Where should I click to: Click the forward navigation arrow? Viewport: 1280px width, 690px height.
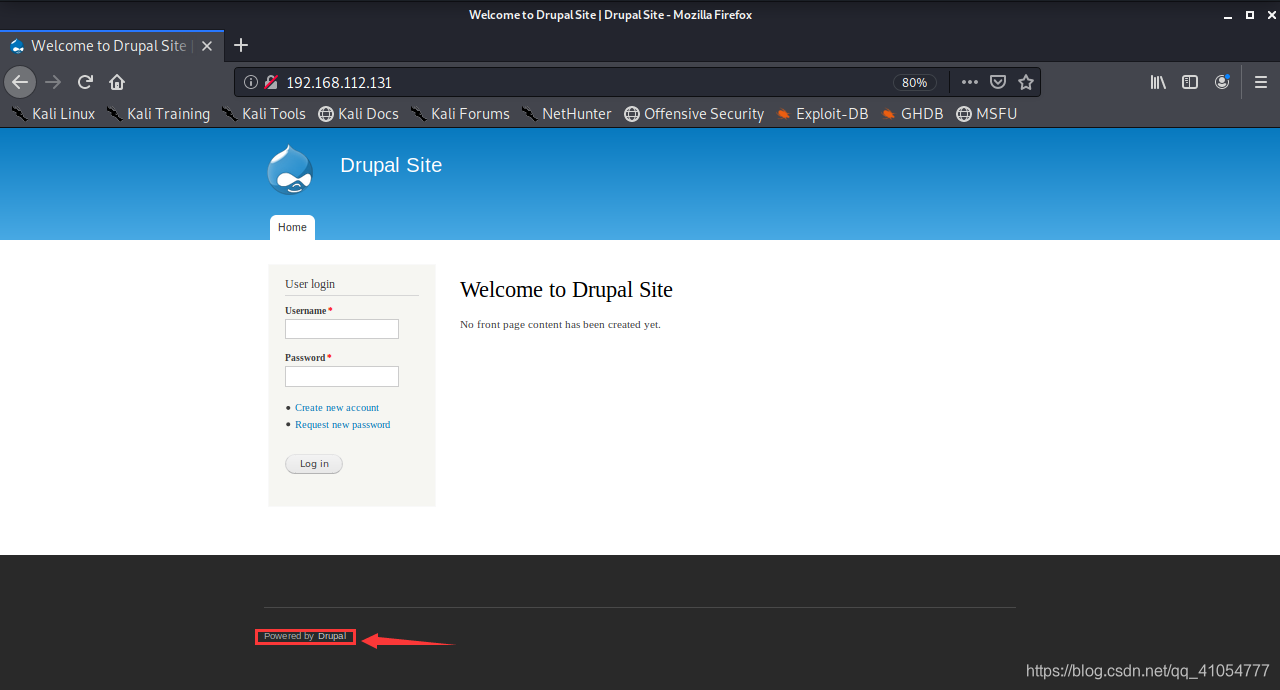click(x=53, y=82)
